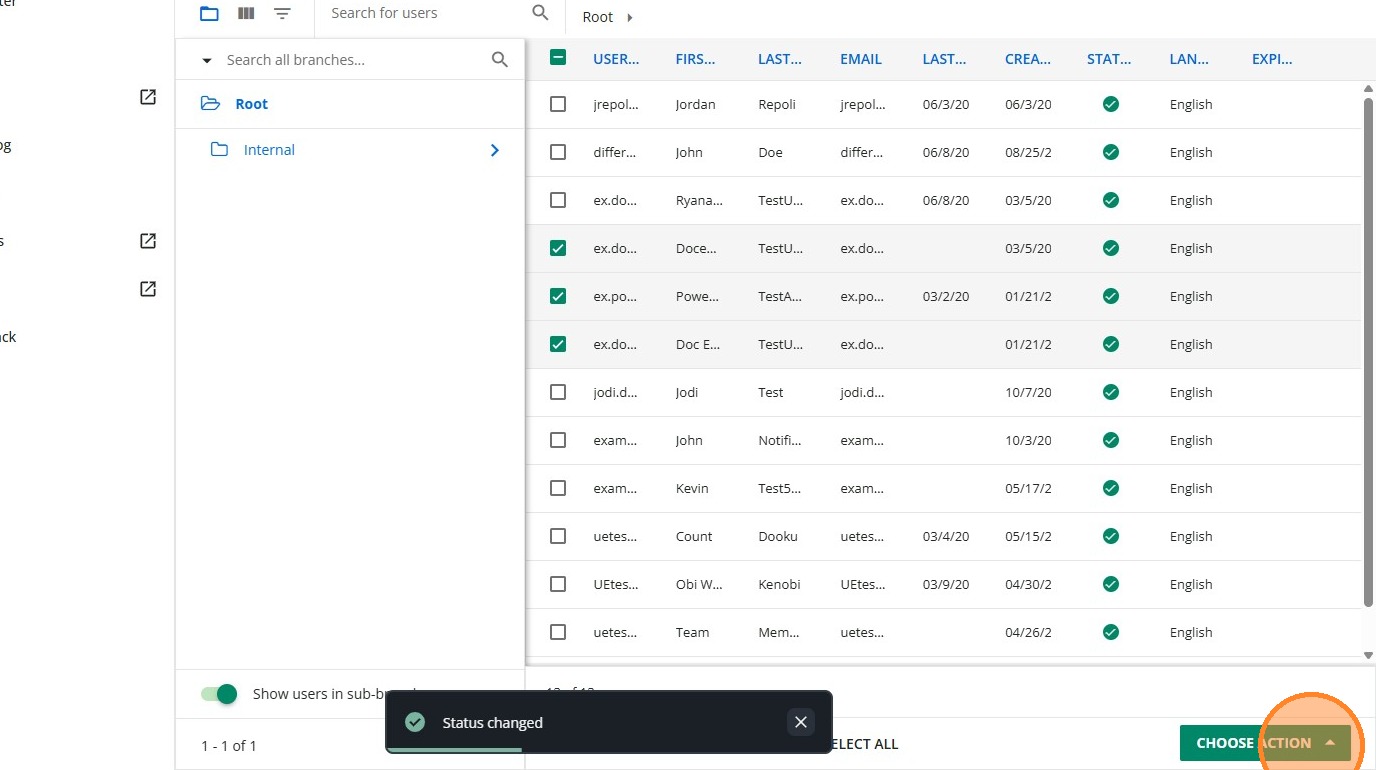Sort by the STAT... column header

(x=1109, y=59)
